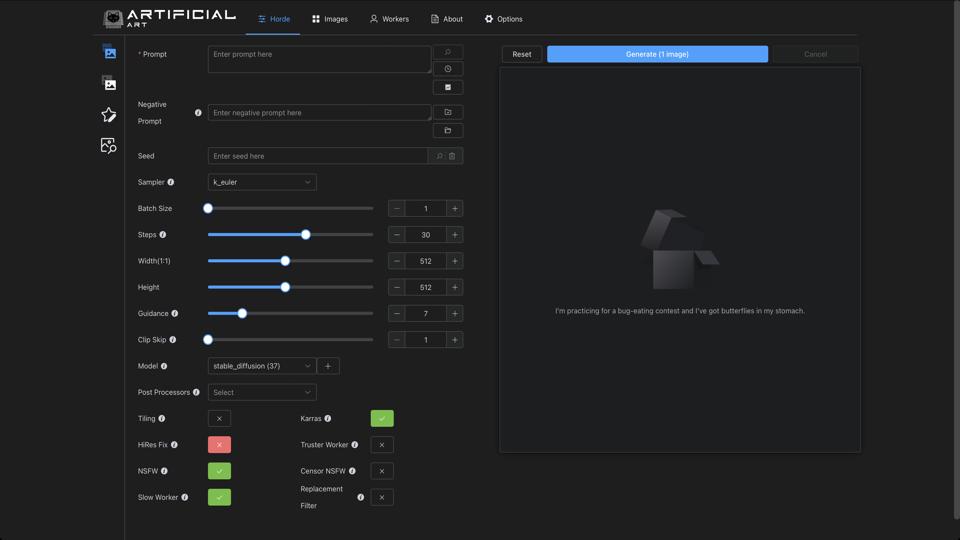The height and width of the screenshot is (540, 960).
Task: Open the text-to-image mode in the sidebar
Action: 109,52
